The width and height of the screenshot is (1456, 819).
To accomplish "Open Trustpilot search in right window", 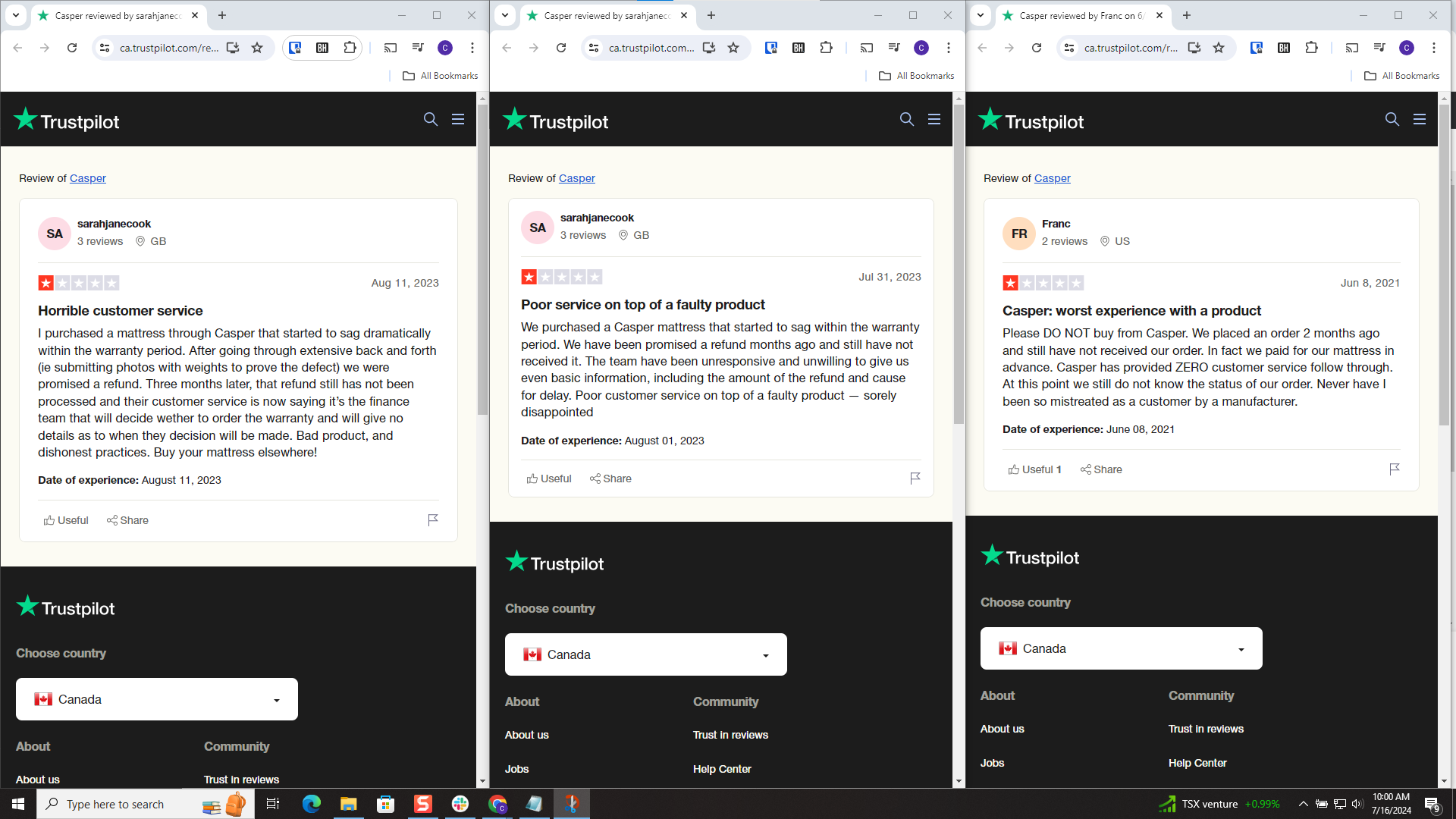I will (1392, 119).
